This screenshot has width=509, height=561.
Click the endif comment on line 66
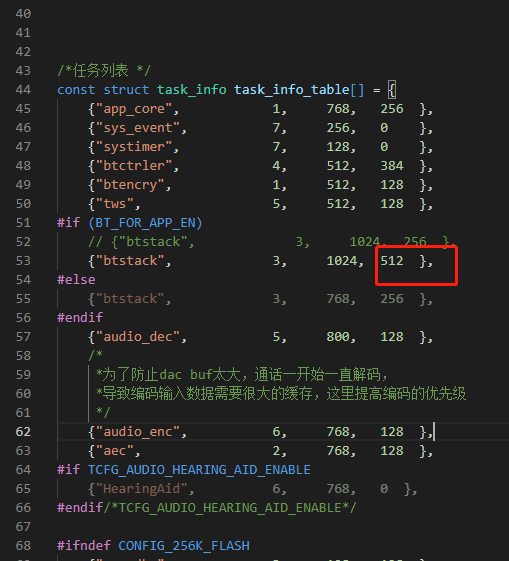(x=230, y=507)
